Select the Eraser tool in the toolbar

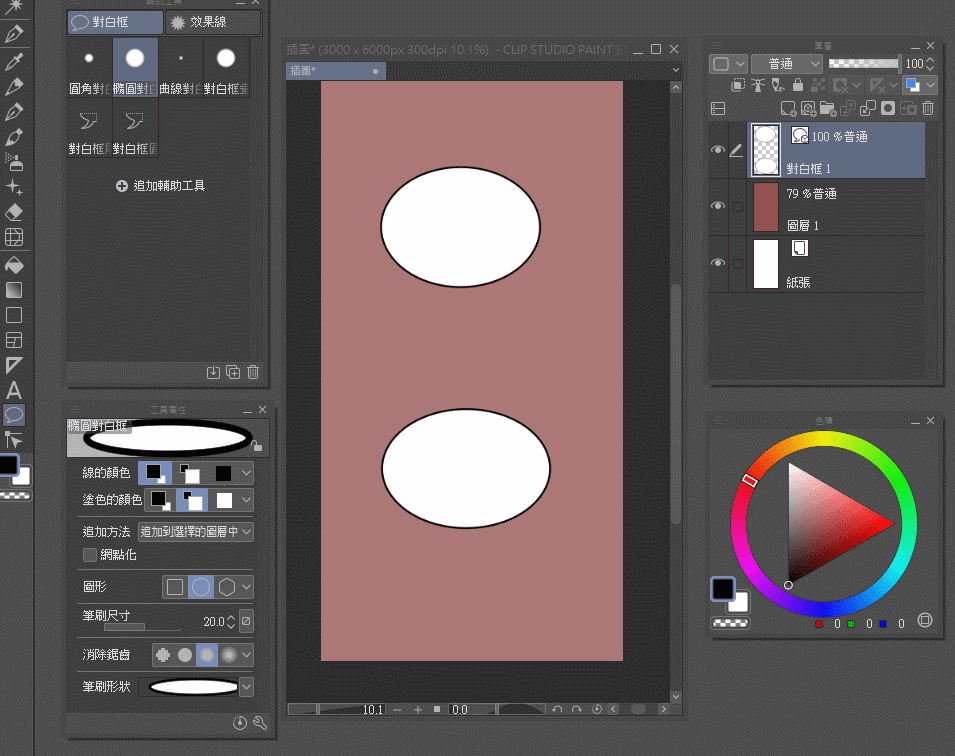[14, 212]
